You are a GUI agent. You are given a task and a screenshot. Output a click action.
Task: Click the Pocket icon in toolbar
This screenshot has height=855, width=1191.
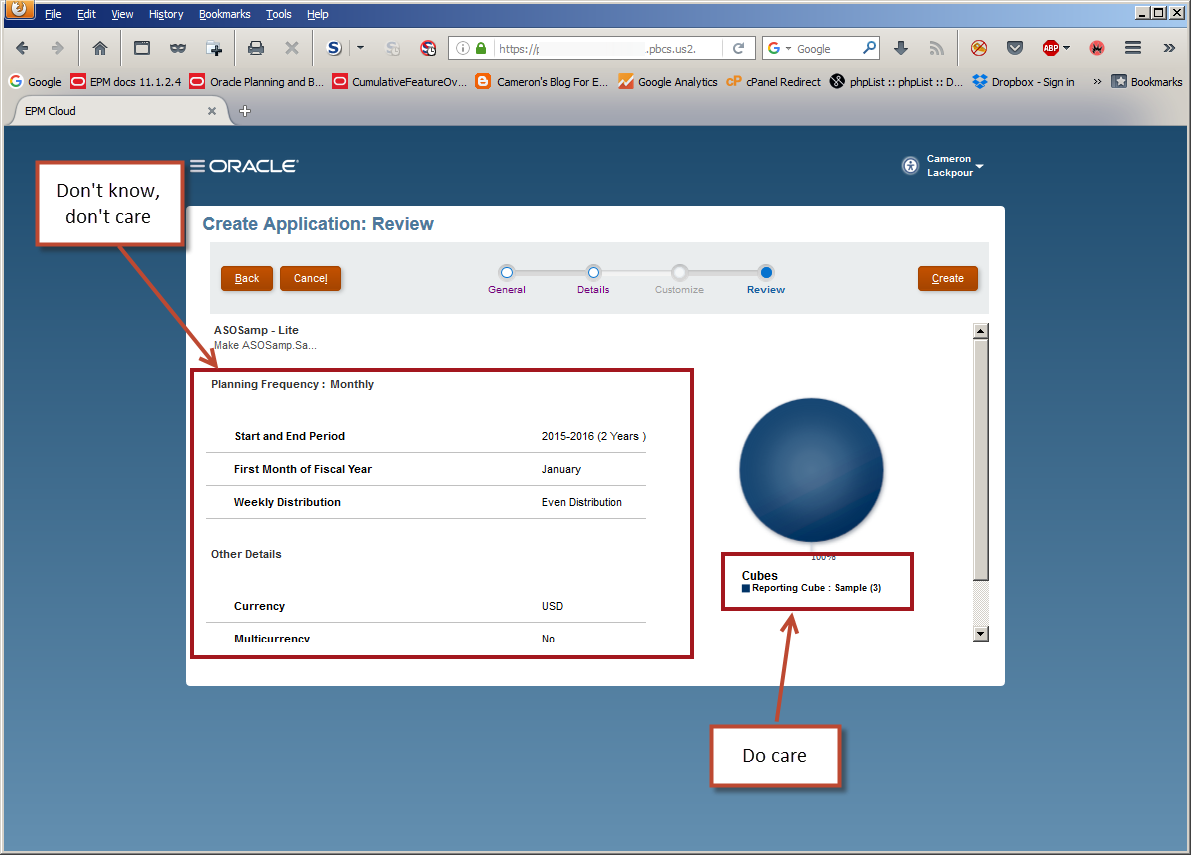click(x=1015, y=48)
